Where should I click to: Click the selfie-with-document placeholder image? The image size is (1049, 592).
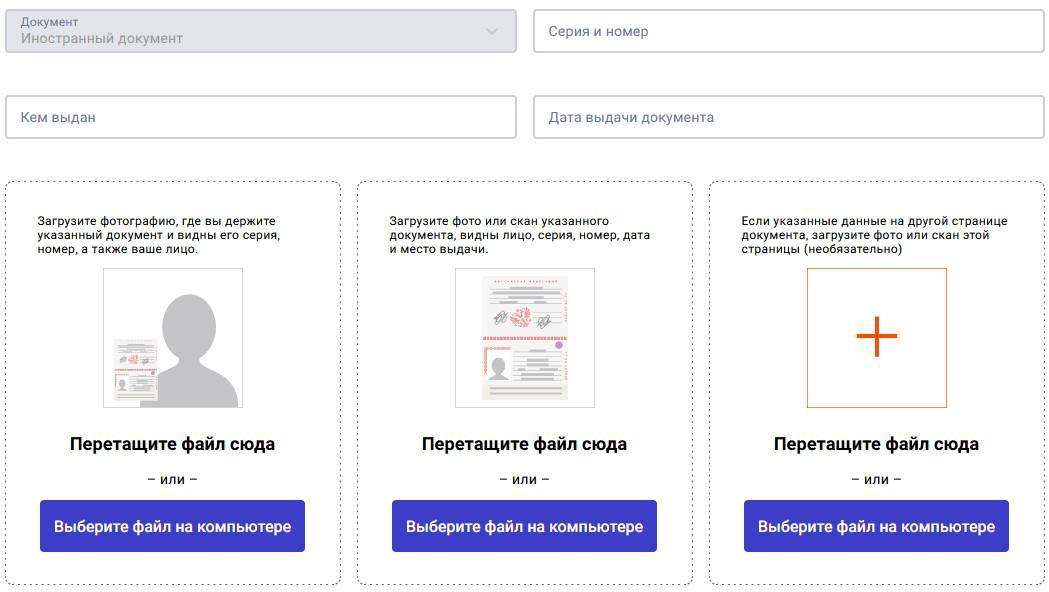[x=173, y=338]
